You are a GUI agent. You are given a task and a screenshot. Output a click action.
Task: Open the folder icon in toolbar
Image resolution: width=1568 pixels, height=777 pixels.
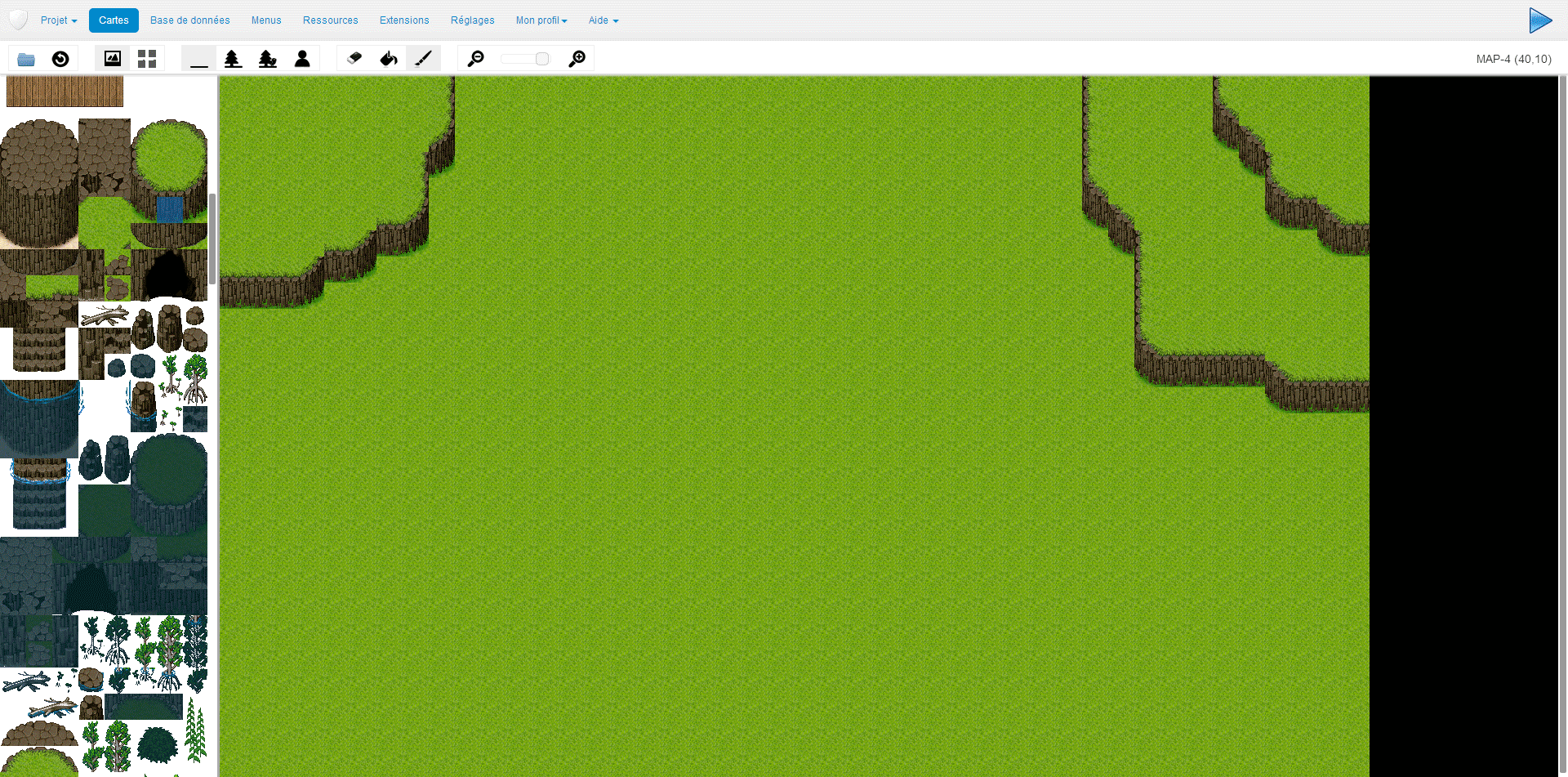[x=26, y=59]
